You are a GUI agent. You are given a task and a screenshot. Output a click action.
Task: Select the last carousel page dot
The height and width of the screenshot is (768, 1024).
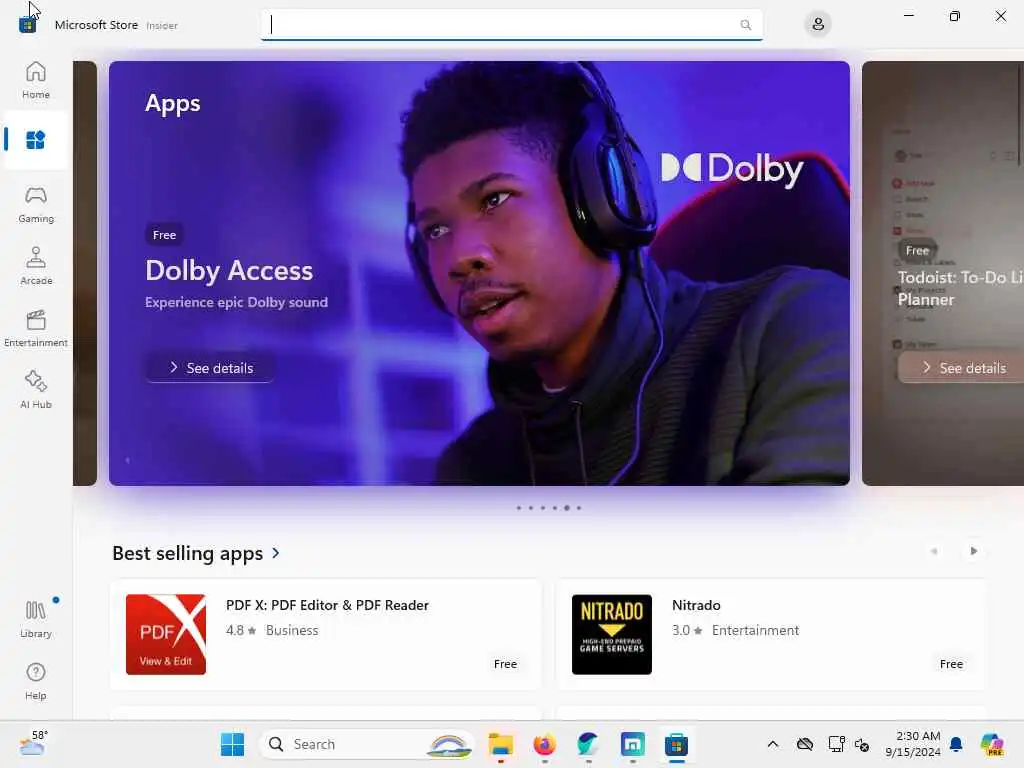(x=579, y=507)
